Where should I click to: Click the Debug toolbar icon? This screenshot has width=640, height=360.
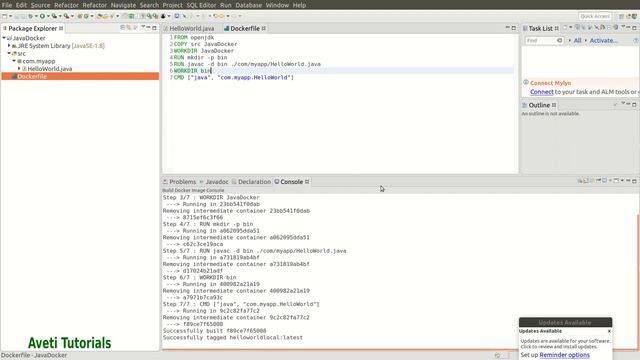click(x=31, y=16)
